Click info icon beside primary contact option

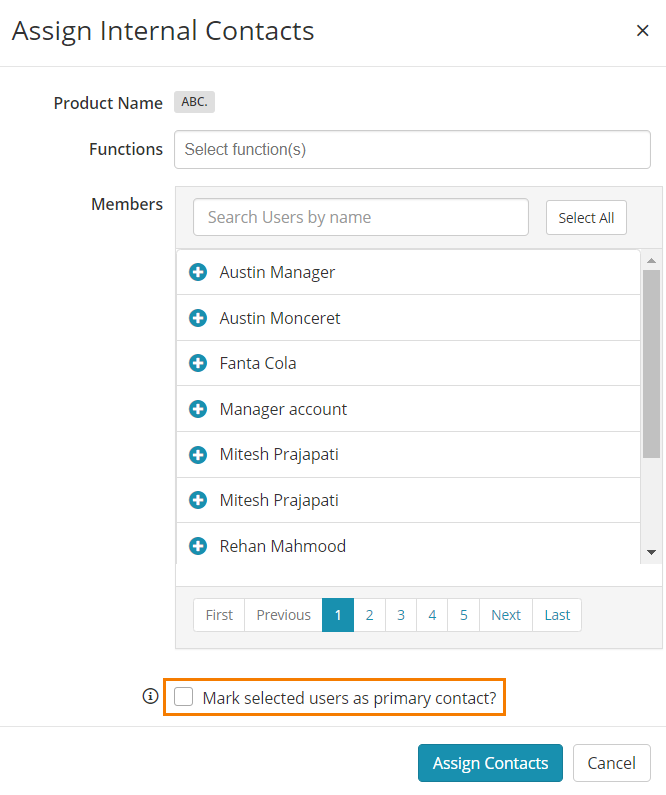coord(150,696)
